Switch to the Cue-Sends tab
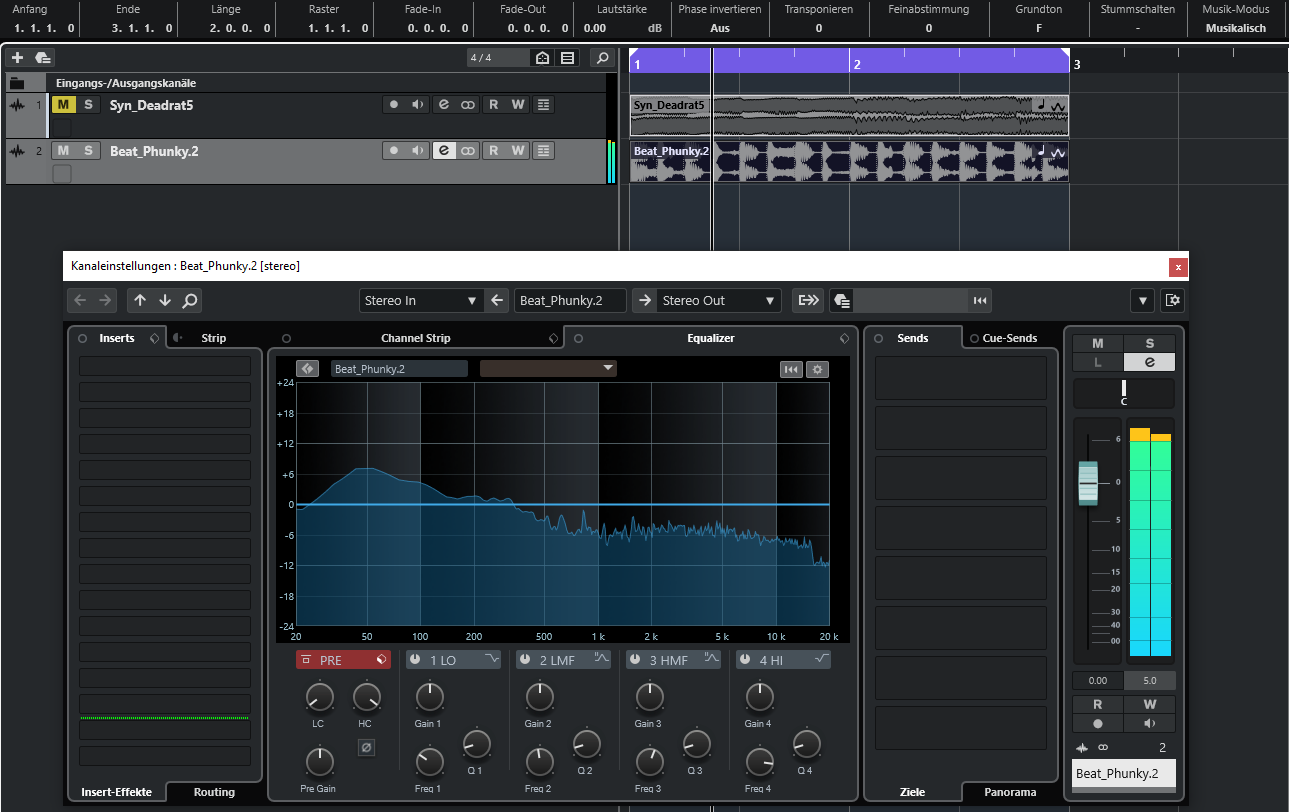Viewport: 1289px width, 812px height. [x=1009, y=338]
